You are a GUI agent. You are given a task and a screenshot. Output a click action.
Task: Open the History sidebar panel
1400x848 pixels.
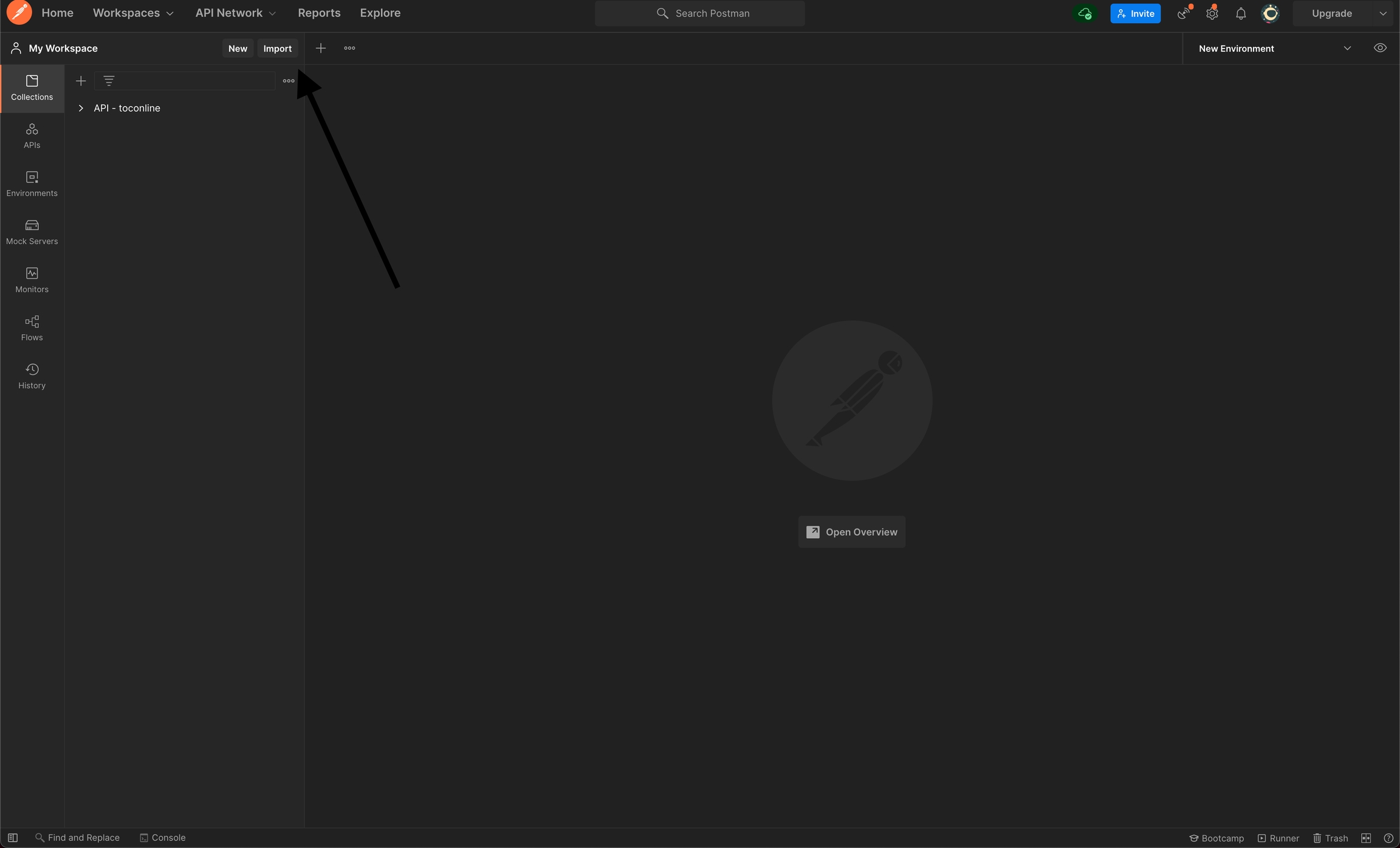[x=32, y=376]
